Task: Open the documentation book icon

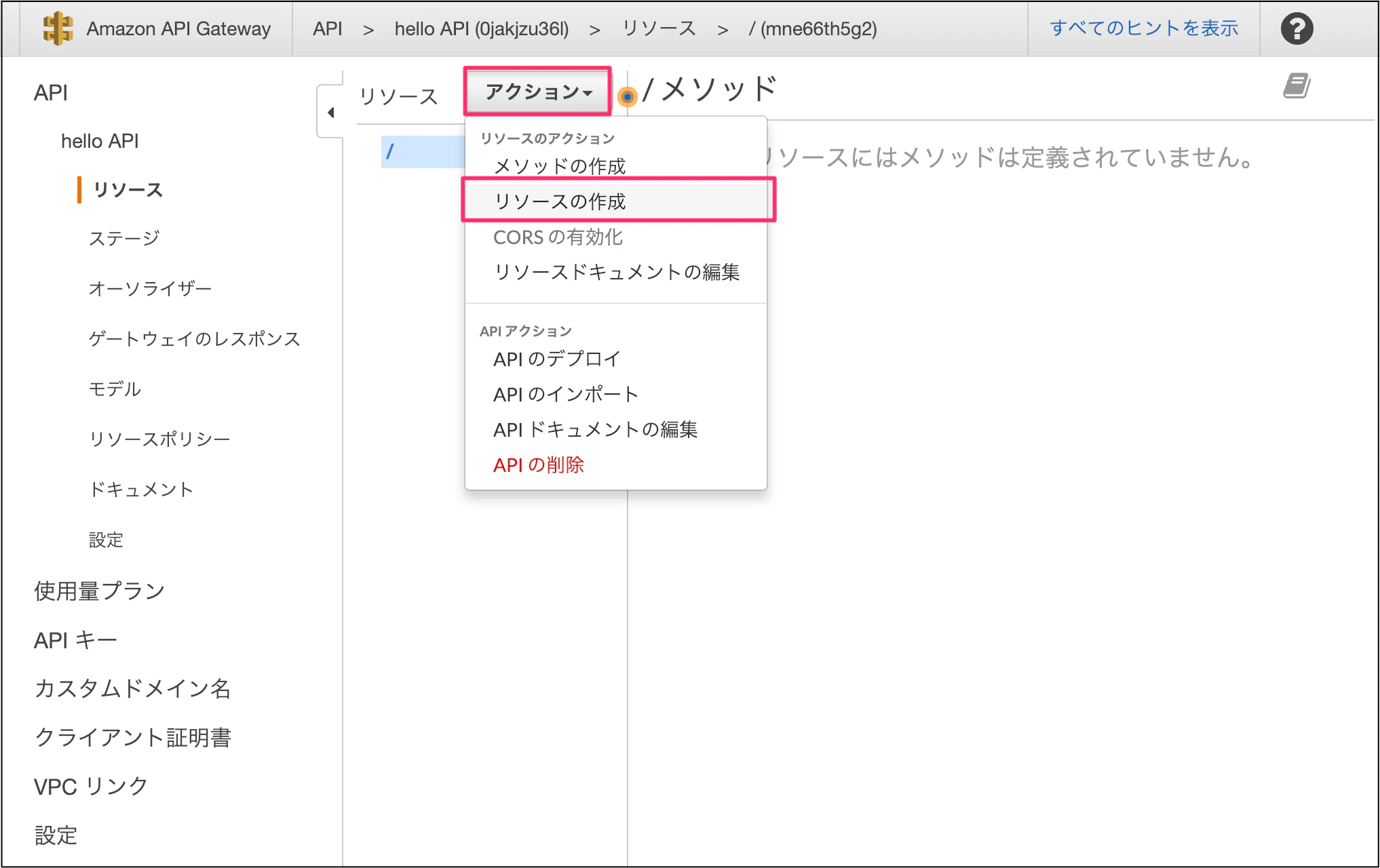Action: (x=1297, y=86)
